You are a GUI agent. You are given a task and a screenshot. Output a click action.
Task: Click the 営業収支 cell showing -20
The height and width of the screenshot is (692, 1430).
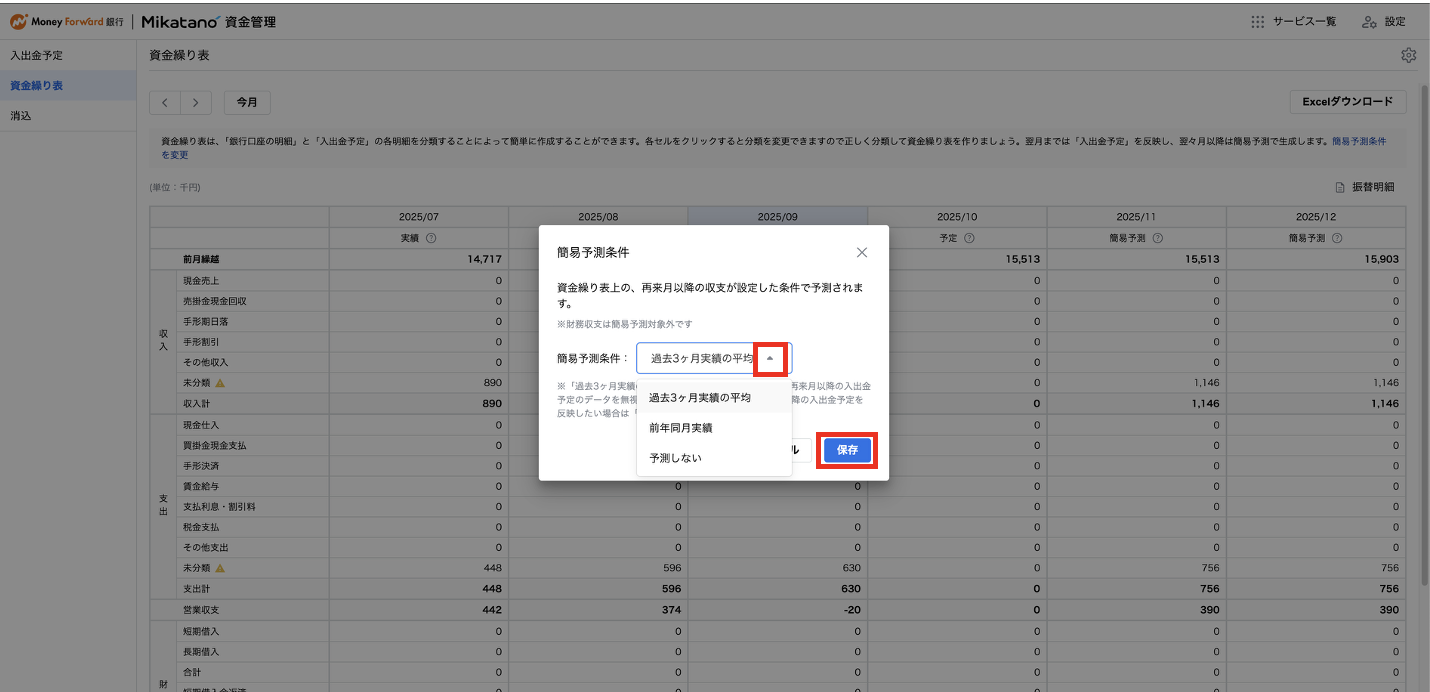click(x=777, y=610)
